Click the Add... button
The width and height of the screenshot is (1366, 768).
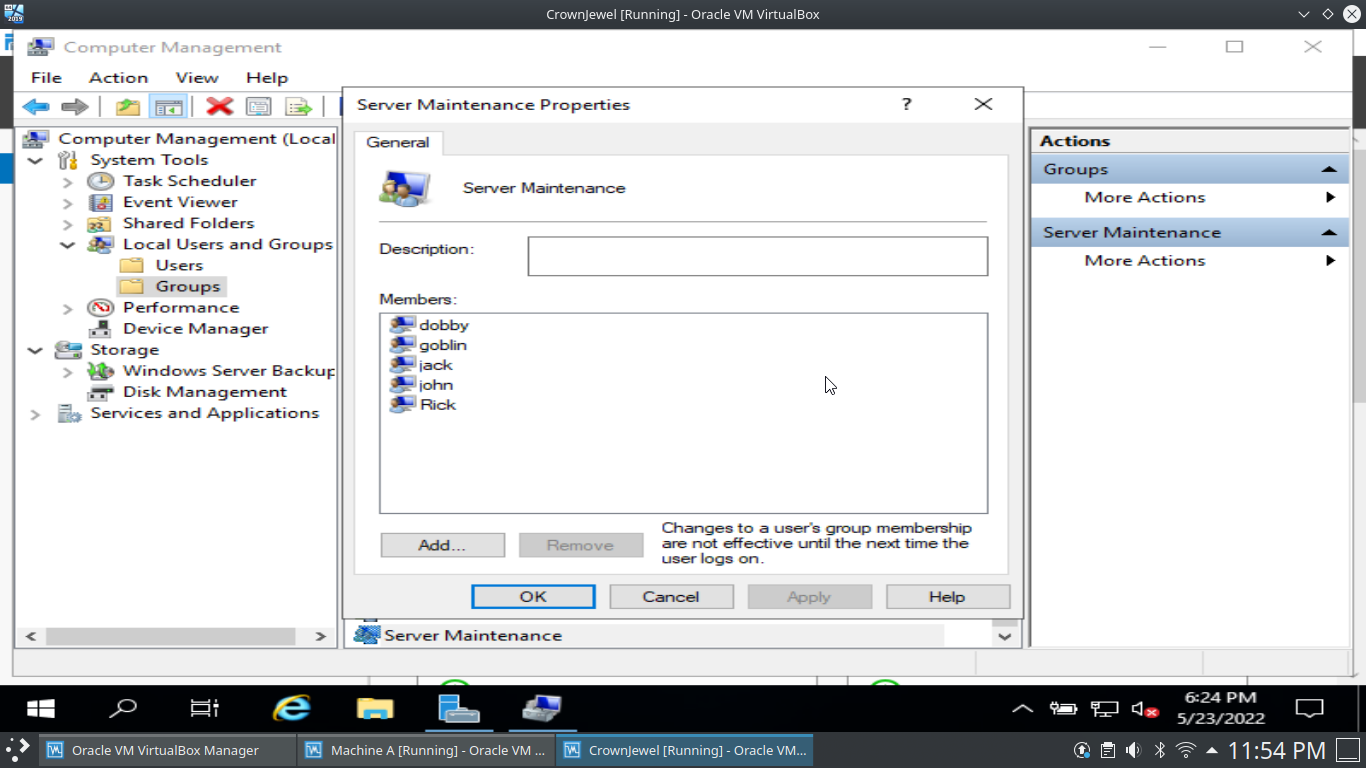[442, 545]
